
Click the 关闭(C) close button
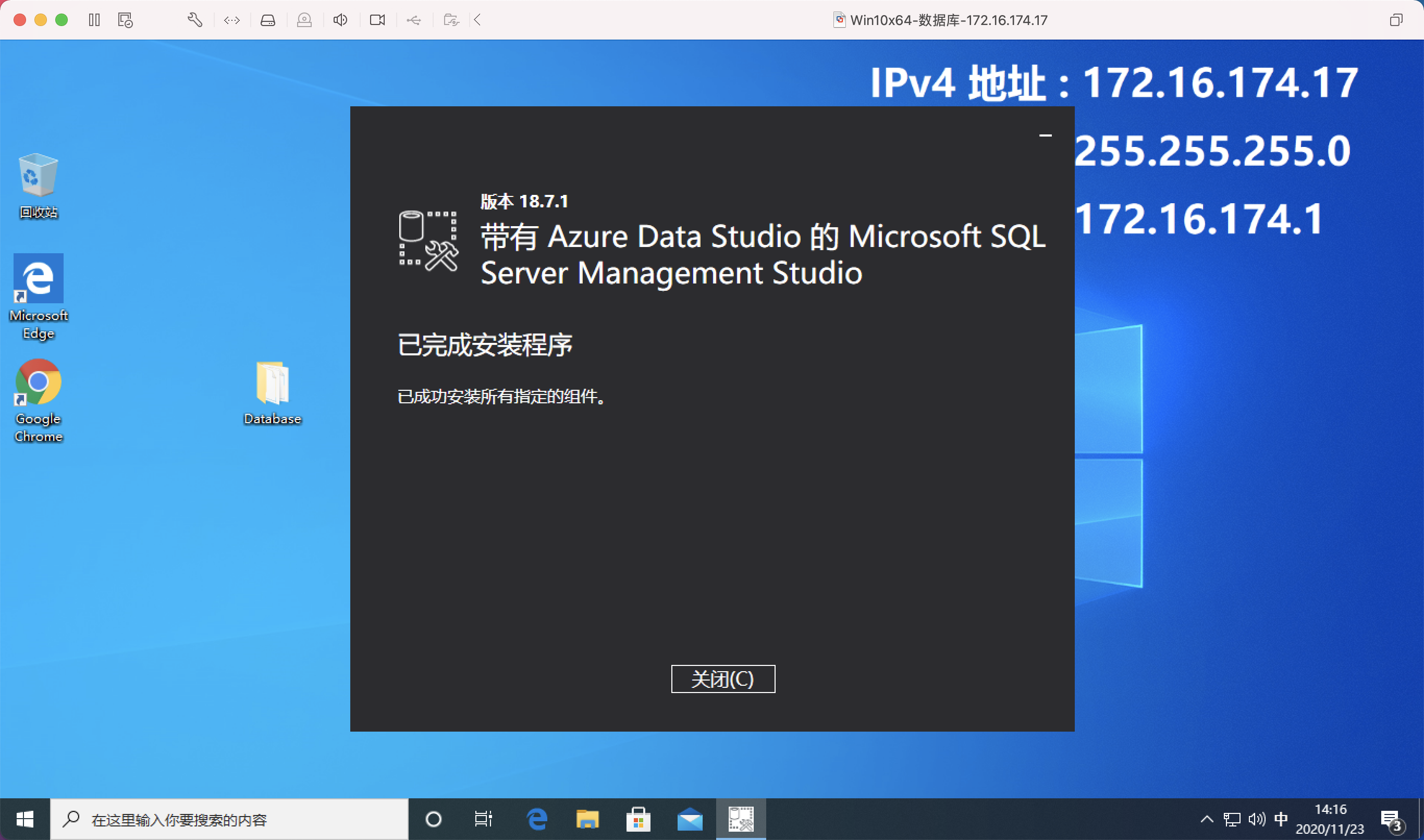pyautogui.click(x=722, y=678)
